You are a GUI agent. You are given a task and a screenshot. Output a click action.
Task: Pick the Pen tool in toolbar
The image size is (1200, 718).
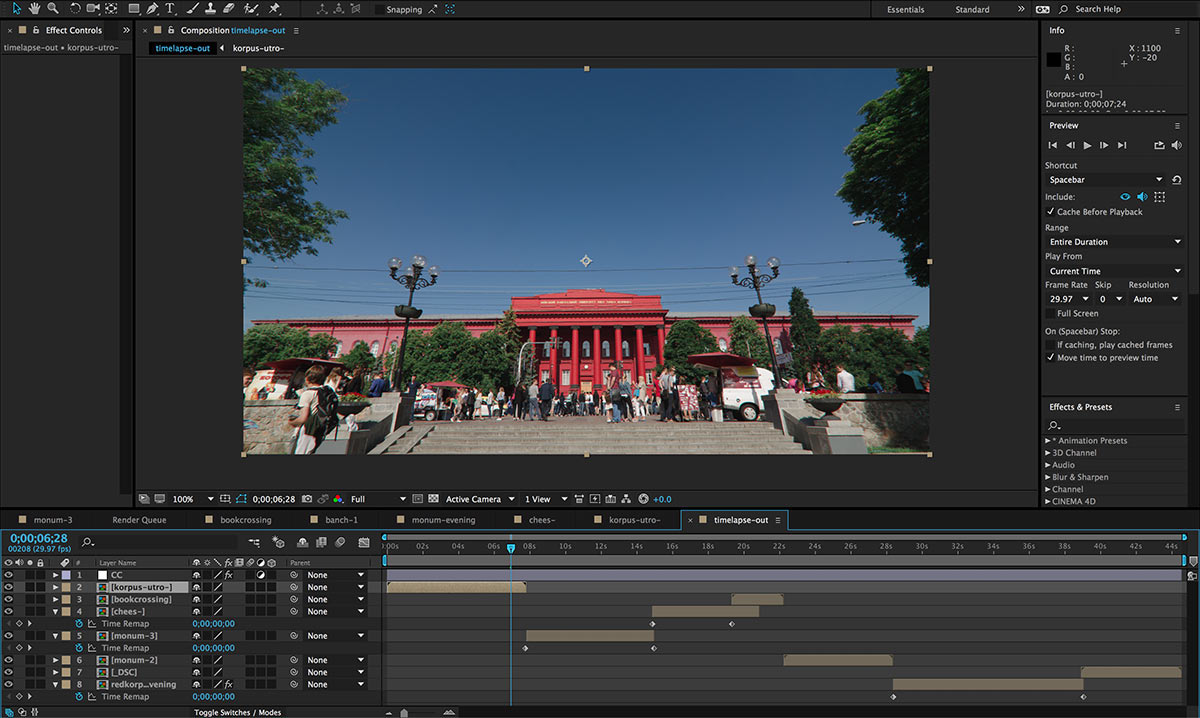pos(152,9)
